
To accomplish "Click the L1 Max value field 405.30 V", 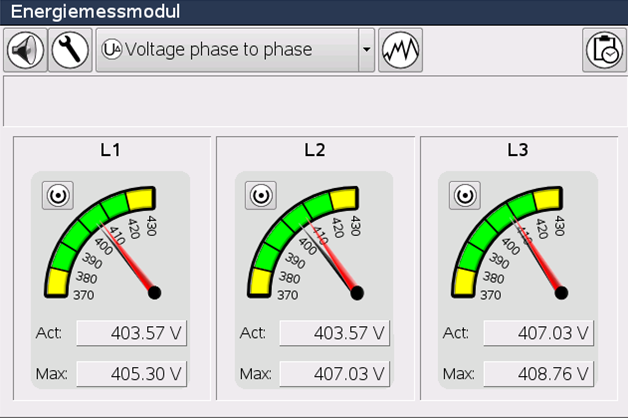I will pyautogui.click(x=132, y=374).
